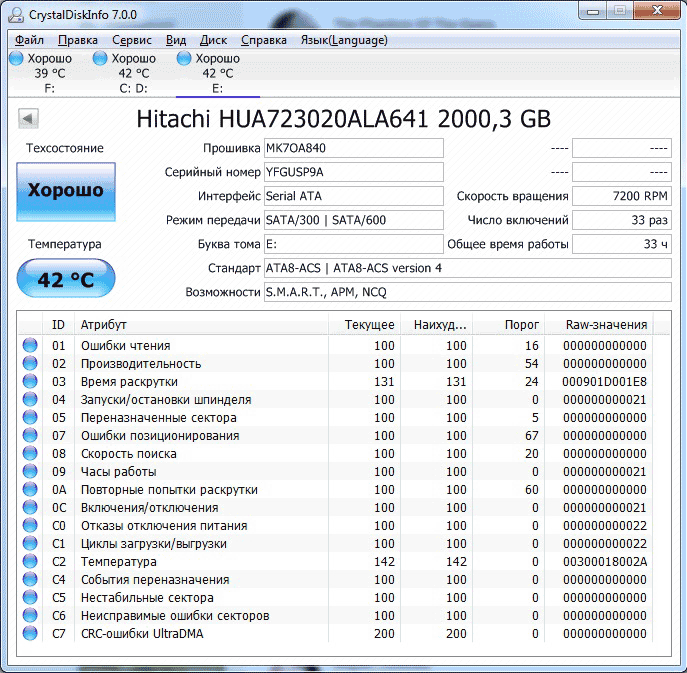Click the status orb for Температура attribute

pos(29,562)
